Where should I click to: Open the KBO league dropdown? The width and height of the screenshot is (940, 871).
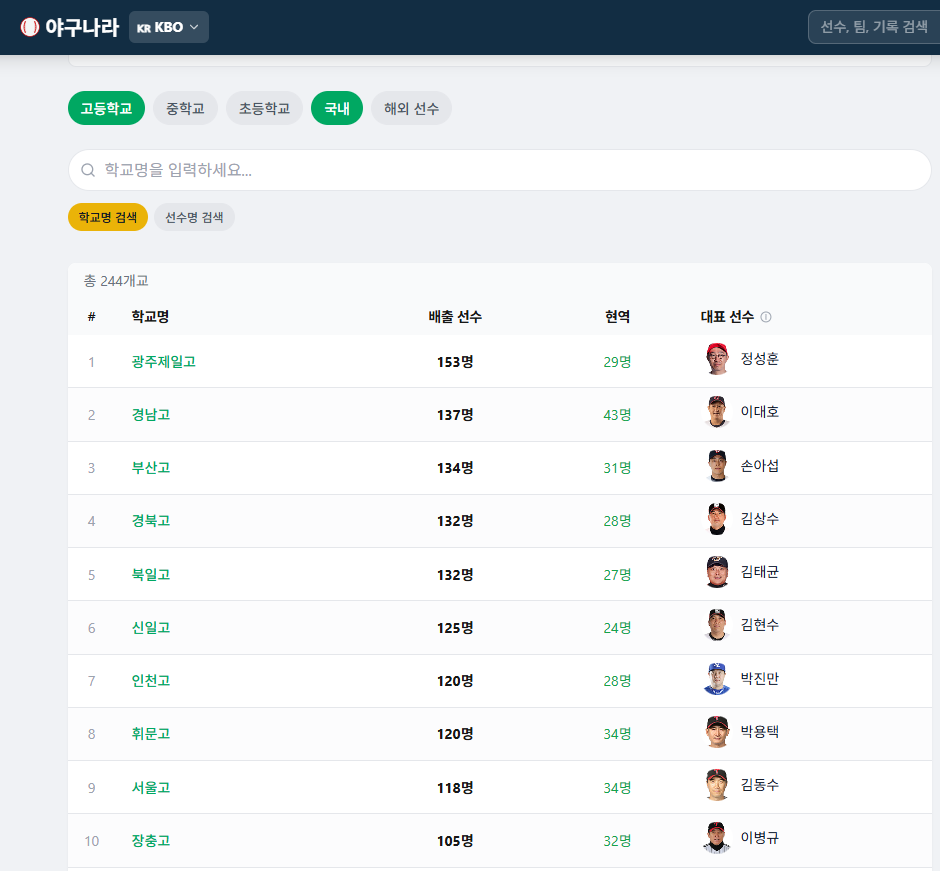coord(168,27)
